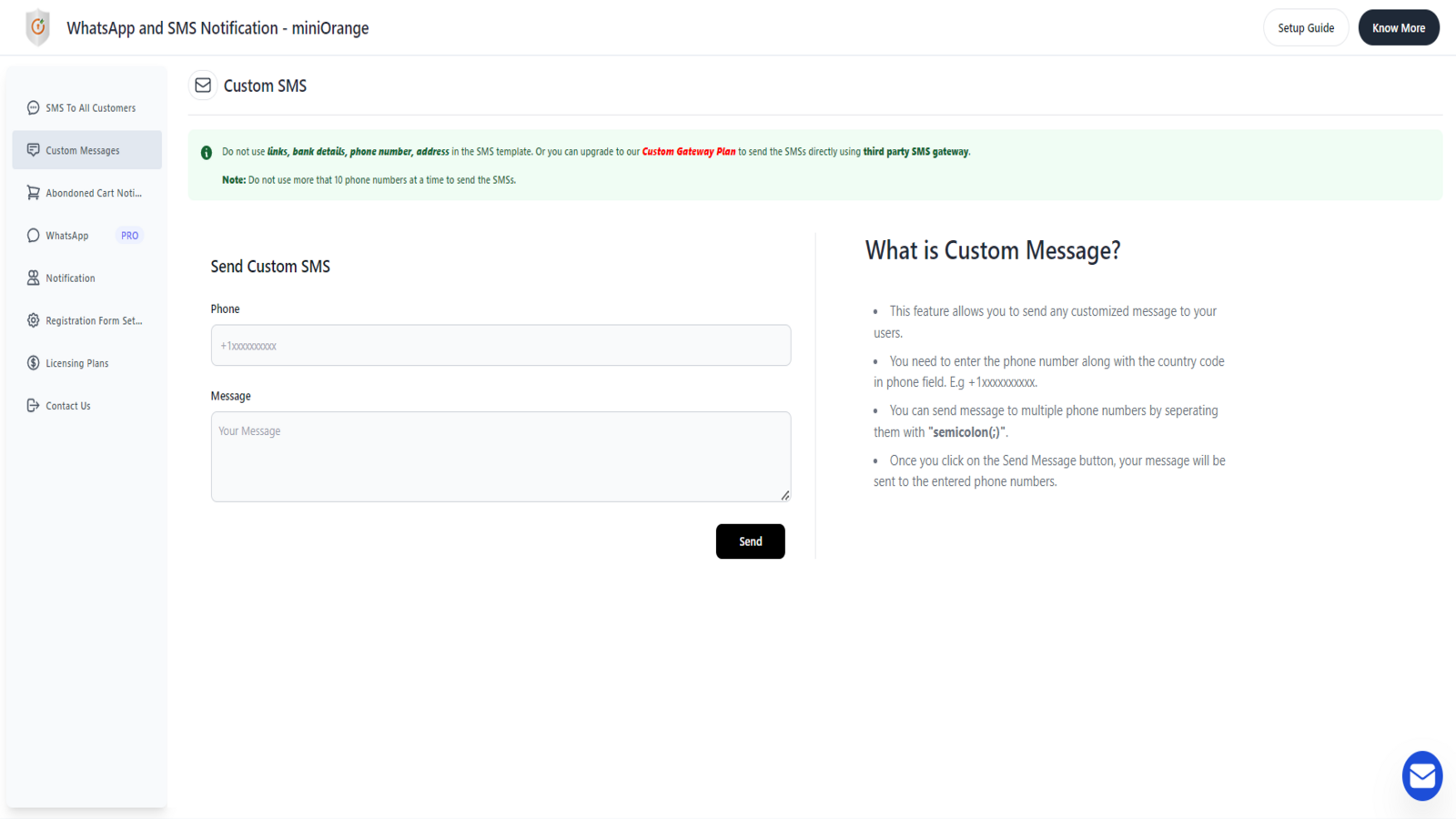Screen dimensions: 1456x819
Task: Open the Setup Guide
Action: 1306,27
